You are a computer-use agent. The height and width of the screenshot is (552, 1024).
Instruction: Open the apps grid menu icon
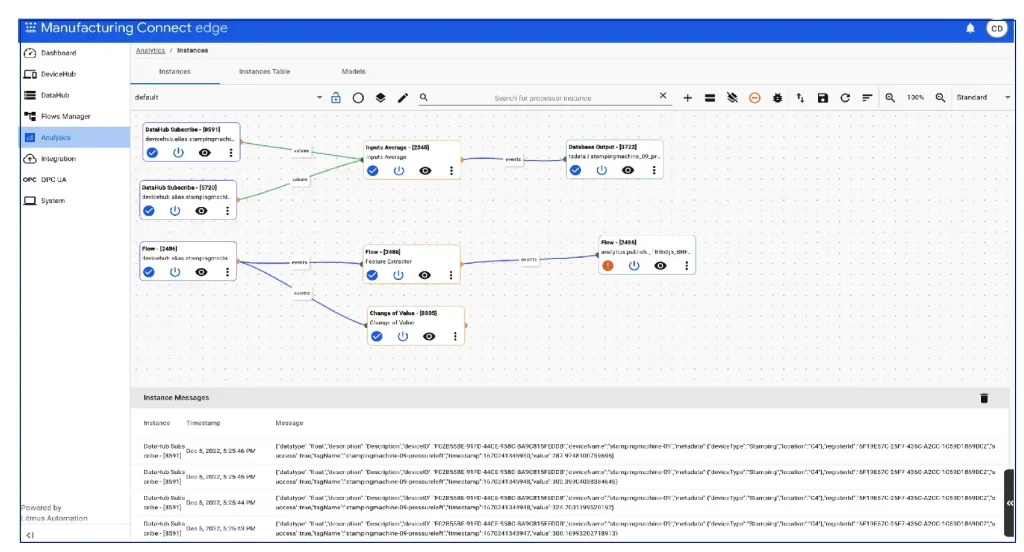[30, 27]
